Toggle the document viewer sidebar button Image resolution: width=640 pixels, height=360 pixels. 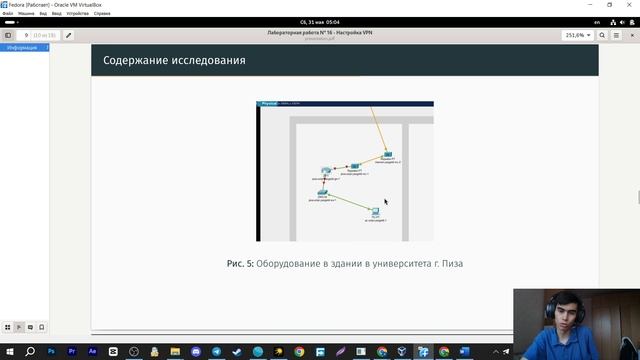click(8, 36)
